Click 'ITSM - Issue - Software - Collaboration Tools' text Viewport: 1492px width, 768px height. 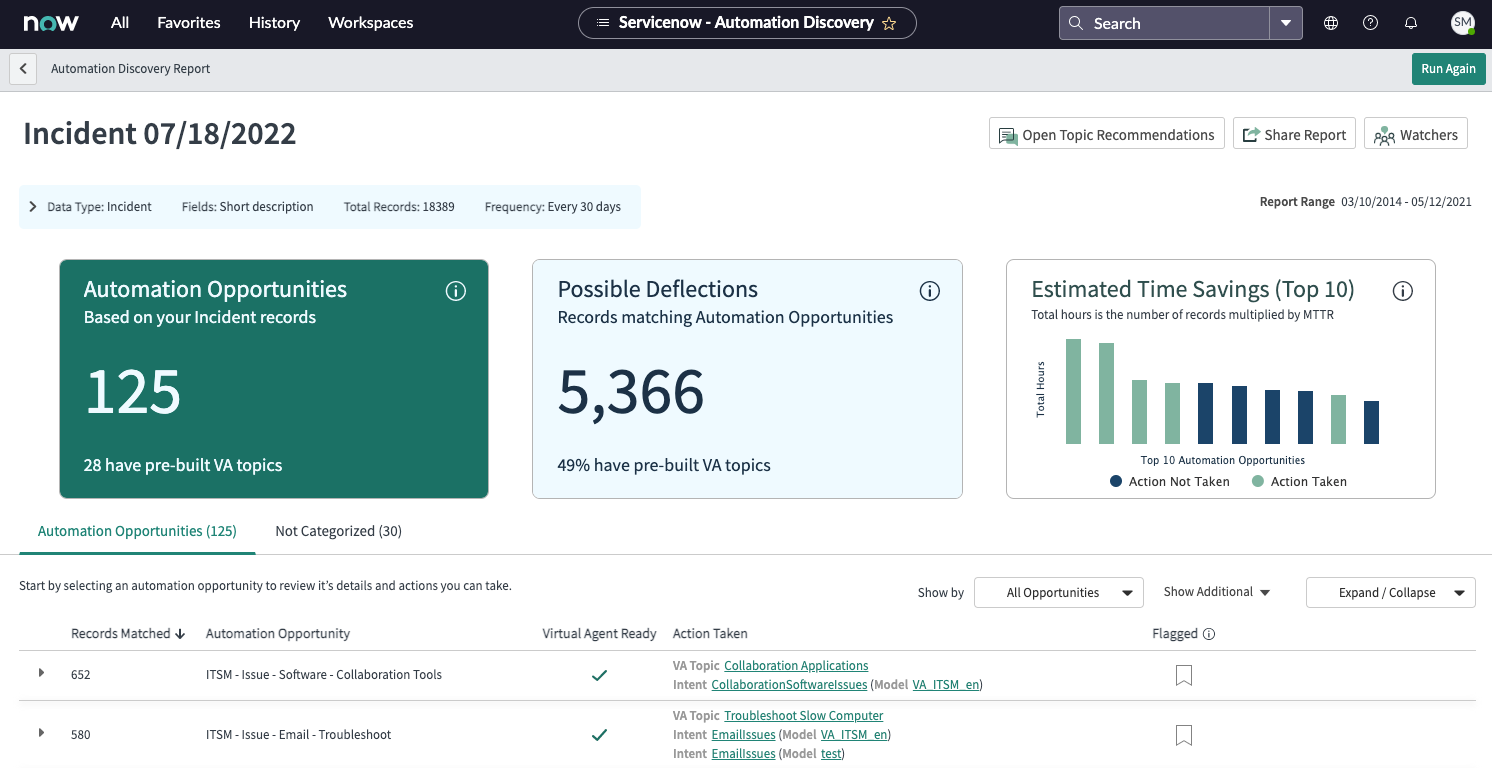324,675
